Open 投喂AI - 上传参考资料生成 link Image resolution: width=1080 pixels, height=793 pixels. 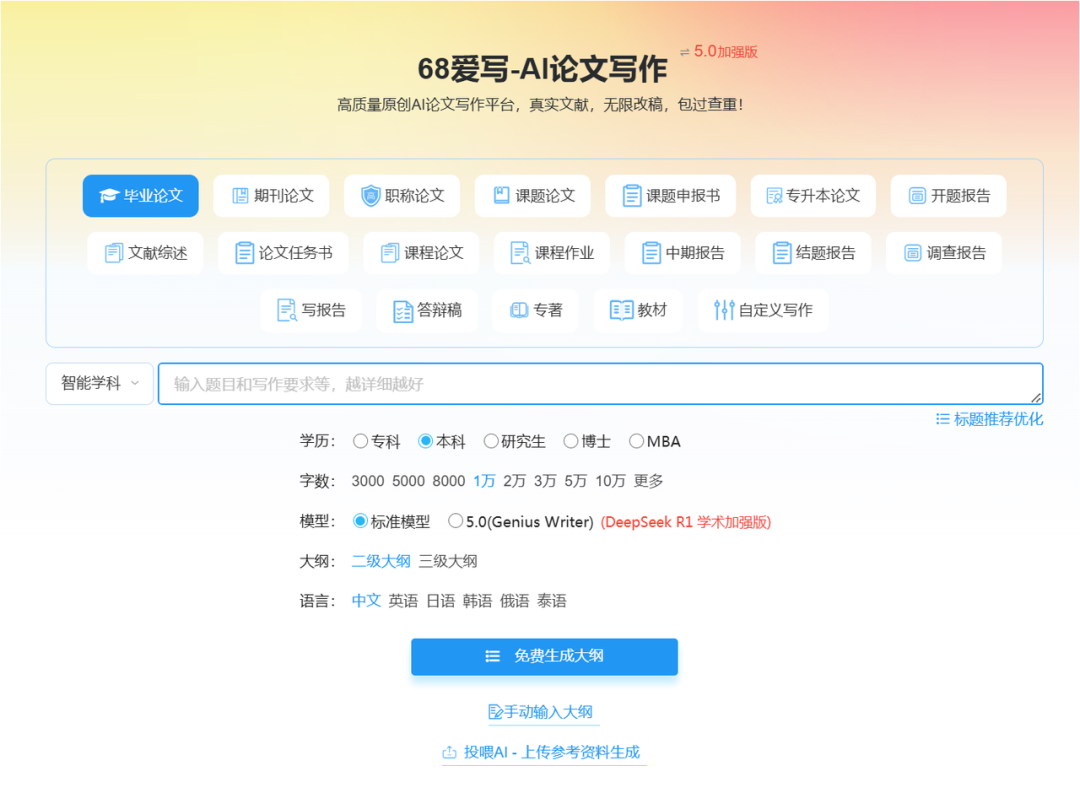click(543, 752)
